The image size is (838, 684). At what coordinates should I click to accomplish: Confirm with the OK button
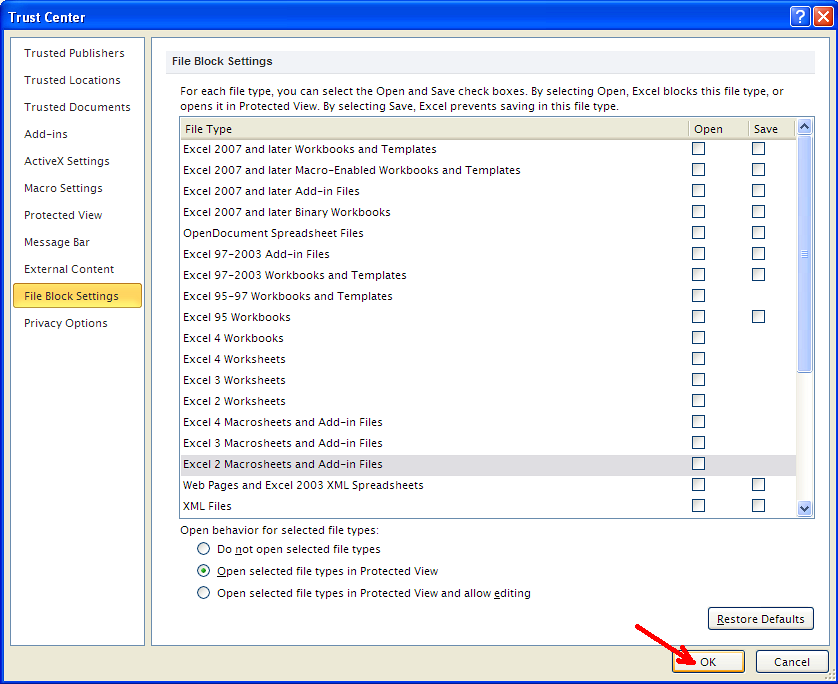point(708,662)
